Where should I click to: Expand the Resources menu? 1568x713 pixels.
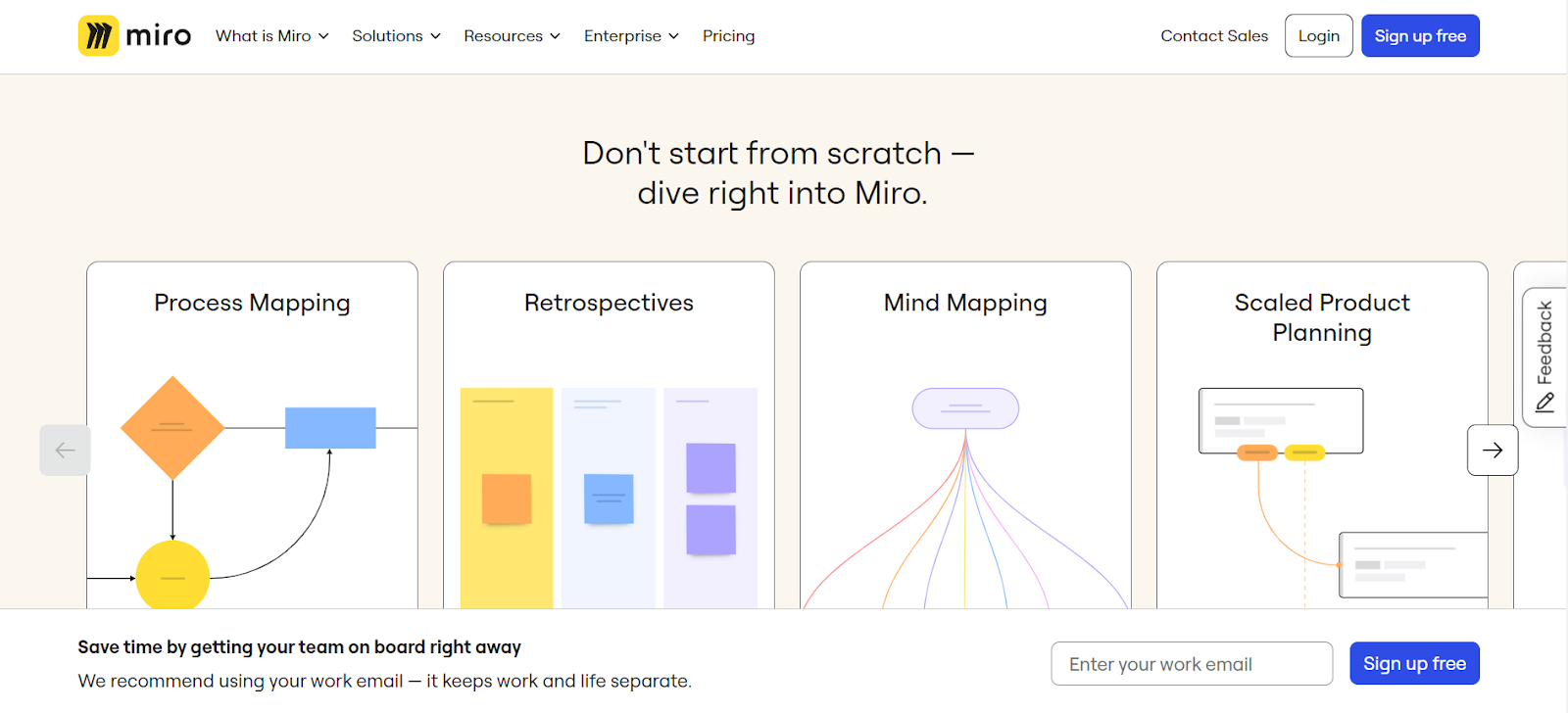click(x=512, y=36)
